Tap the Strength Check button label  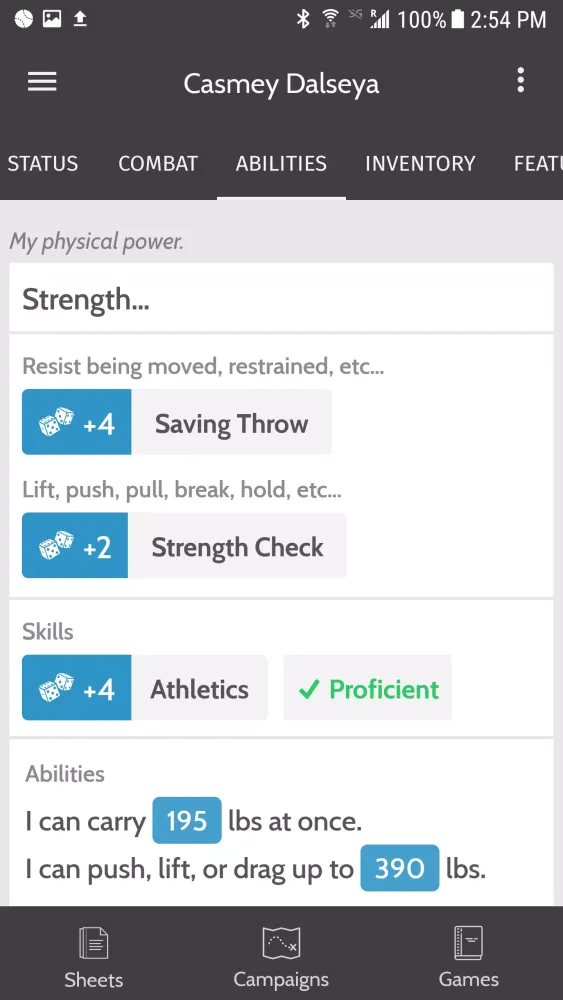click(237, 547)
